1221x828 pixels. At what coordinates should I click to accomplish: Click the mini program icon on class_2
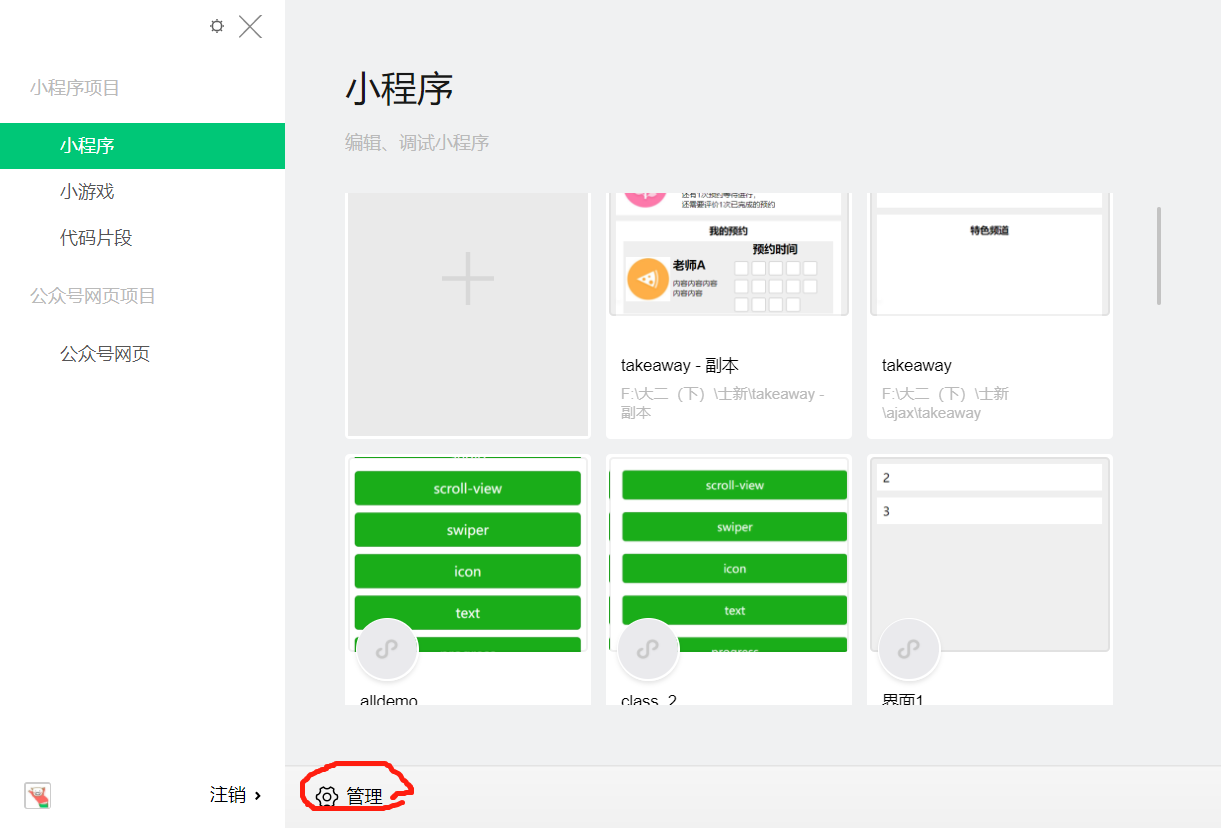[x=648, y=649]
